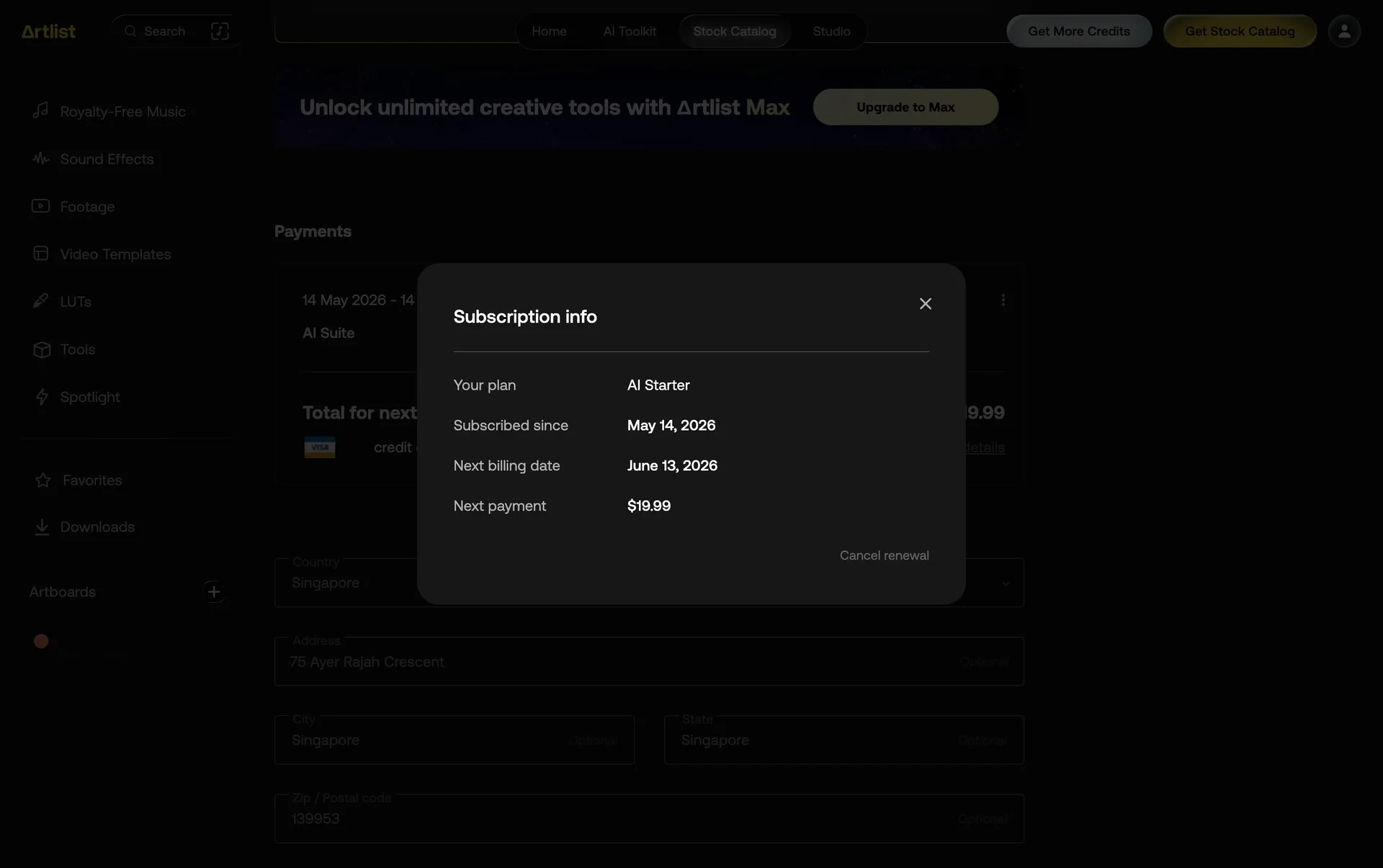
Task: Open the Search field
Action: click(164, 32)
